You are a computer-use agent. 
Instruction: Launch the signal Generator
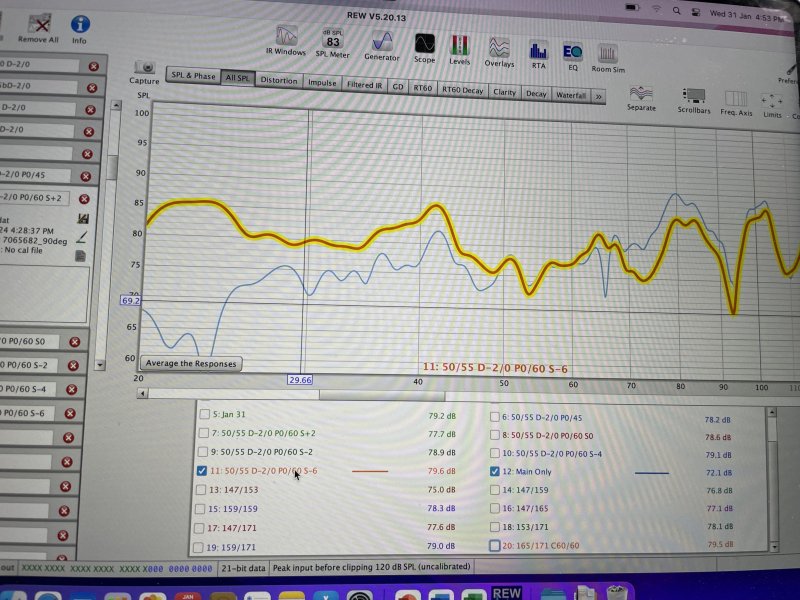coord(381,43)
